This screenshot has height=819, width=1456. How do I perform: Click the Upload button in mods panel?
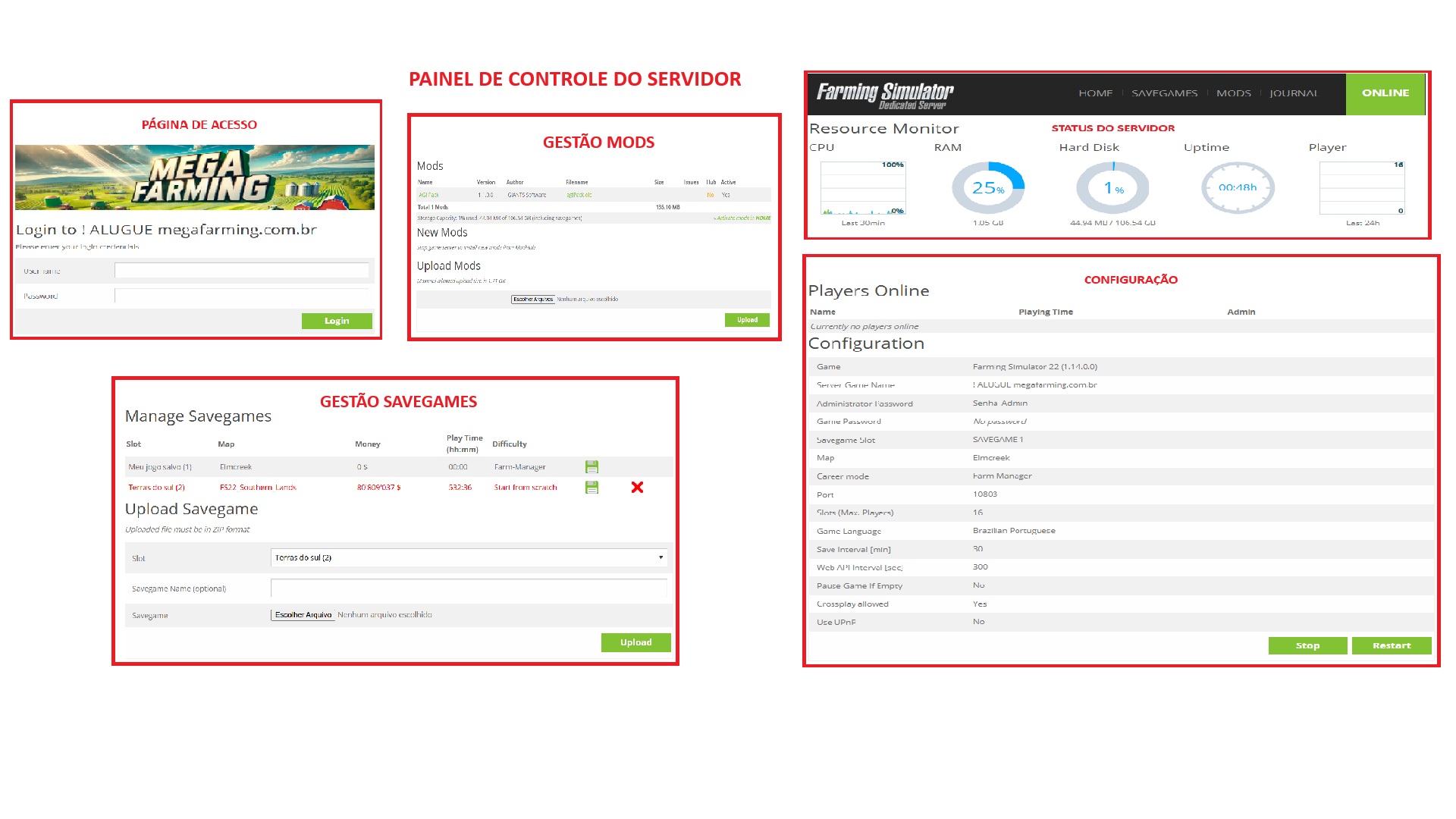(747, 320)
